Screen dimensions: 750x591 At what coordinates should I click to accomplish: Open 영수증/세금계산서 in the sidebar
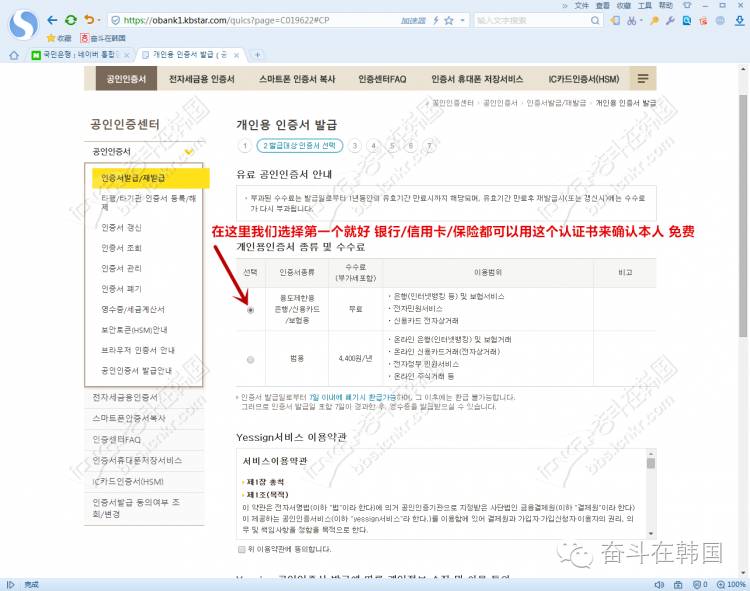(x=133, y=309)
